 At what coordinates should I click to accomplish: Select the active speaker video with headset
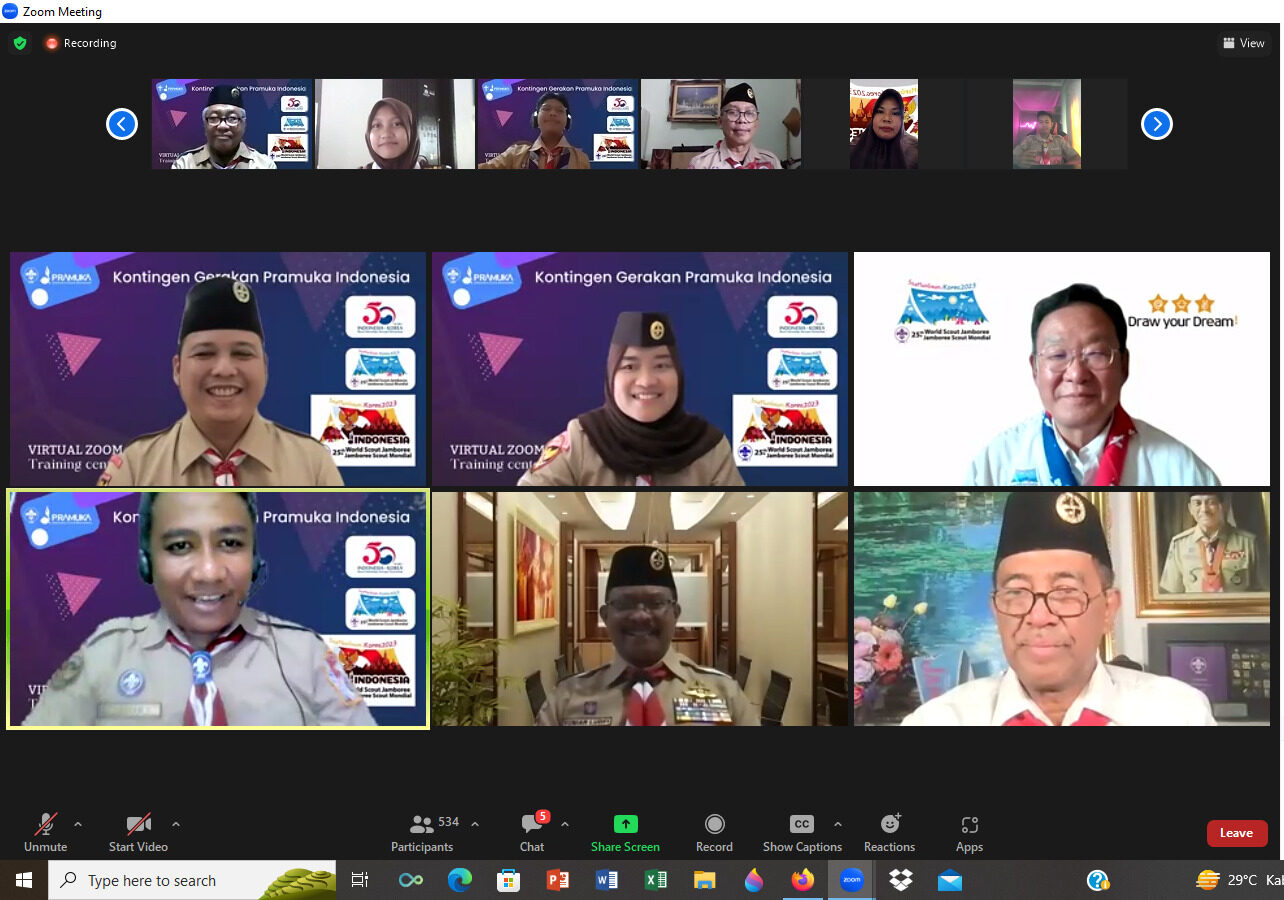(x=218, y=609)
